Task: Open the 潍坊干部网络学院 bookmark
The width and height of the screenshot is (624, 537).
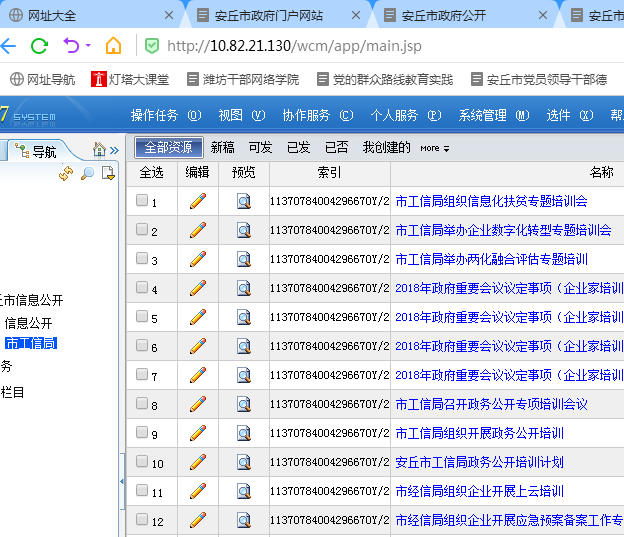Action: [243, 79]
